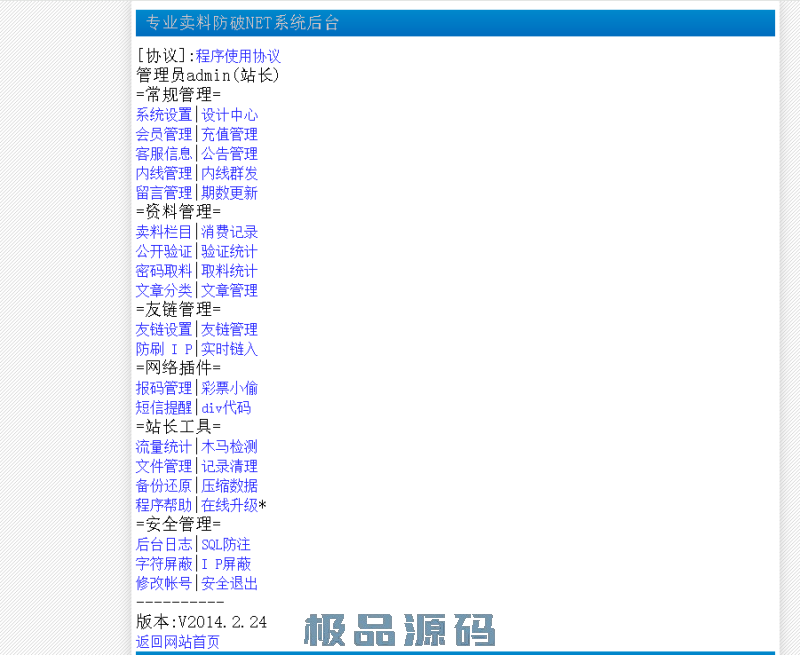The width and height of the screenshot is (800, 655).
Task: Open 期数更新 (Issue Update)
Action: point(229,192)
